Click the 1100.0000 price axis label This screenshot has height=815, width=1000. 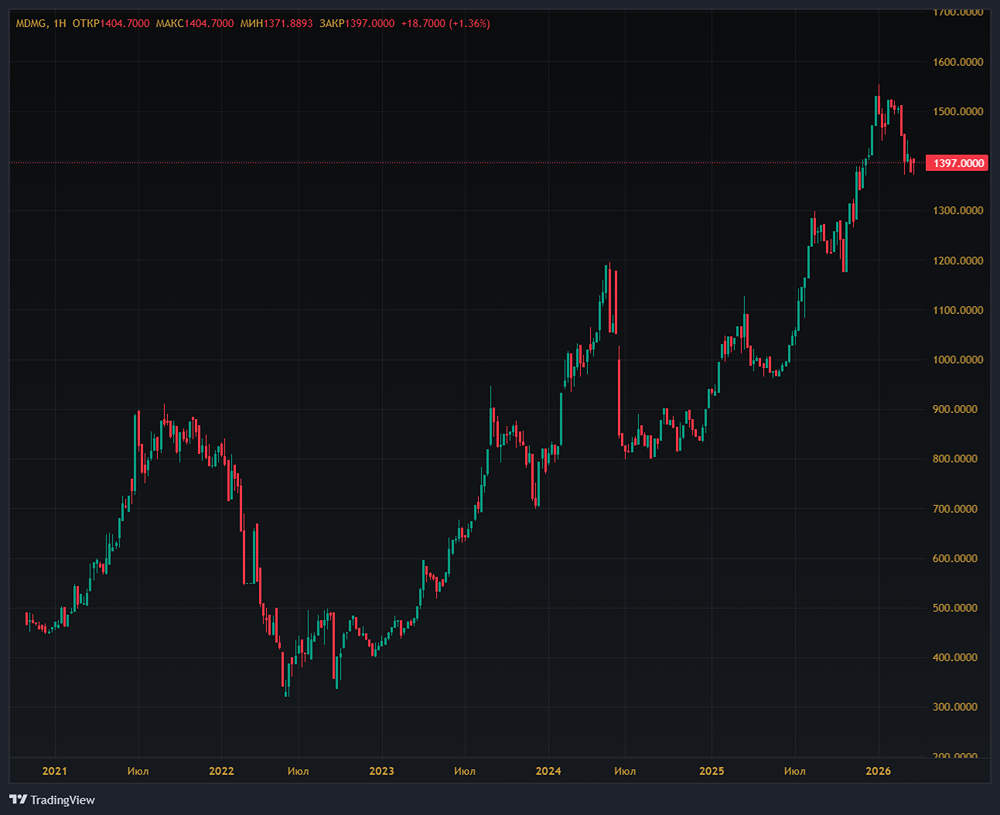pos(957,311)
